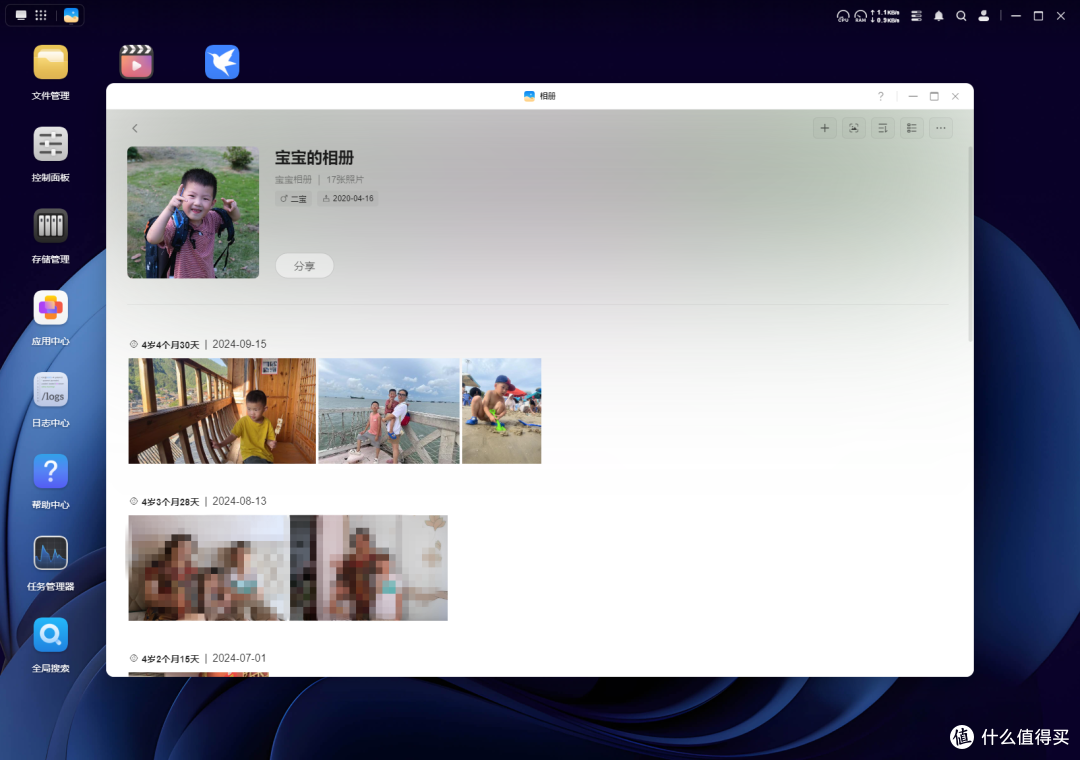
Task: Go back with album back arrow
Action: pyautogui.click(x=135, y=128)
